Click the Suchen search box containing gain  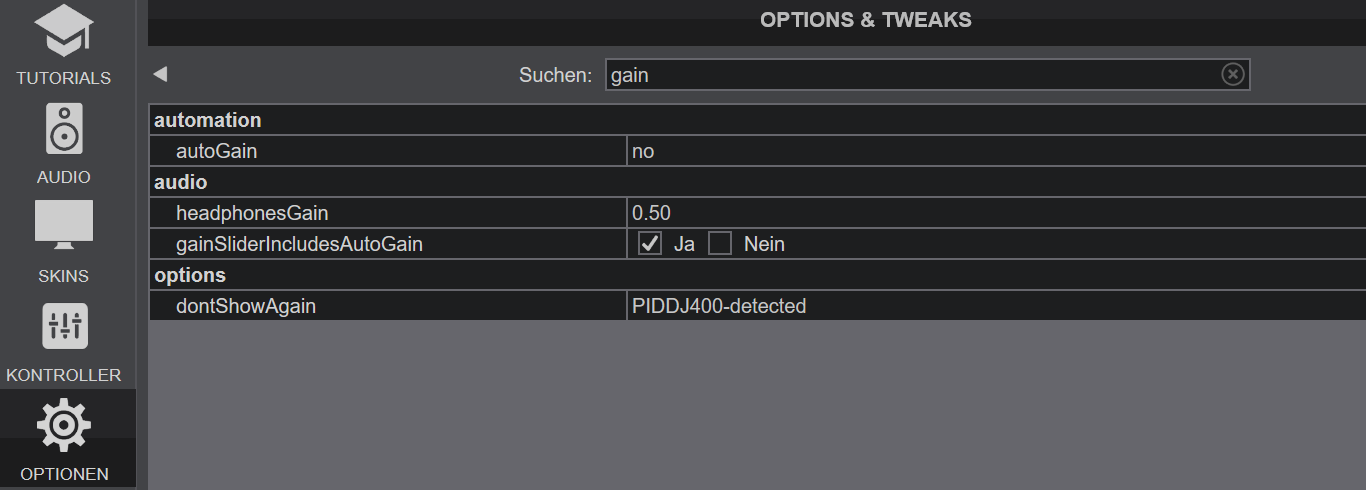(927, 75)
